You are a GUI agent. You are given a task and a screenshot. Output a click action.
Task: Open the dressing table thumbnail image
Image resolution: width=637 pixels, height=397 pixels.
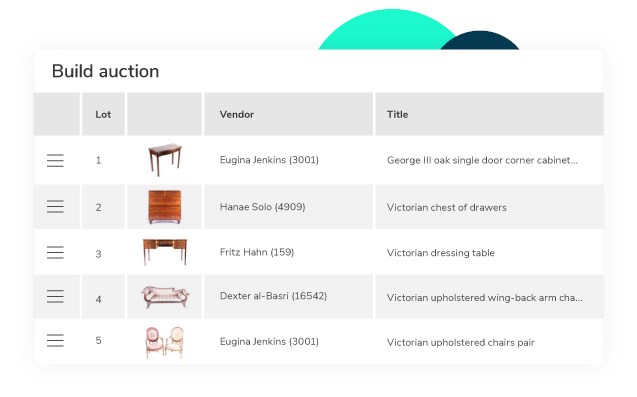click(165, 252)
